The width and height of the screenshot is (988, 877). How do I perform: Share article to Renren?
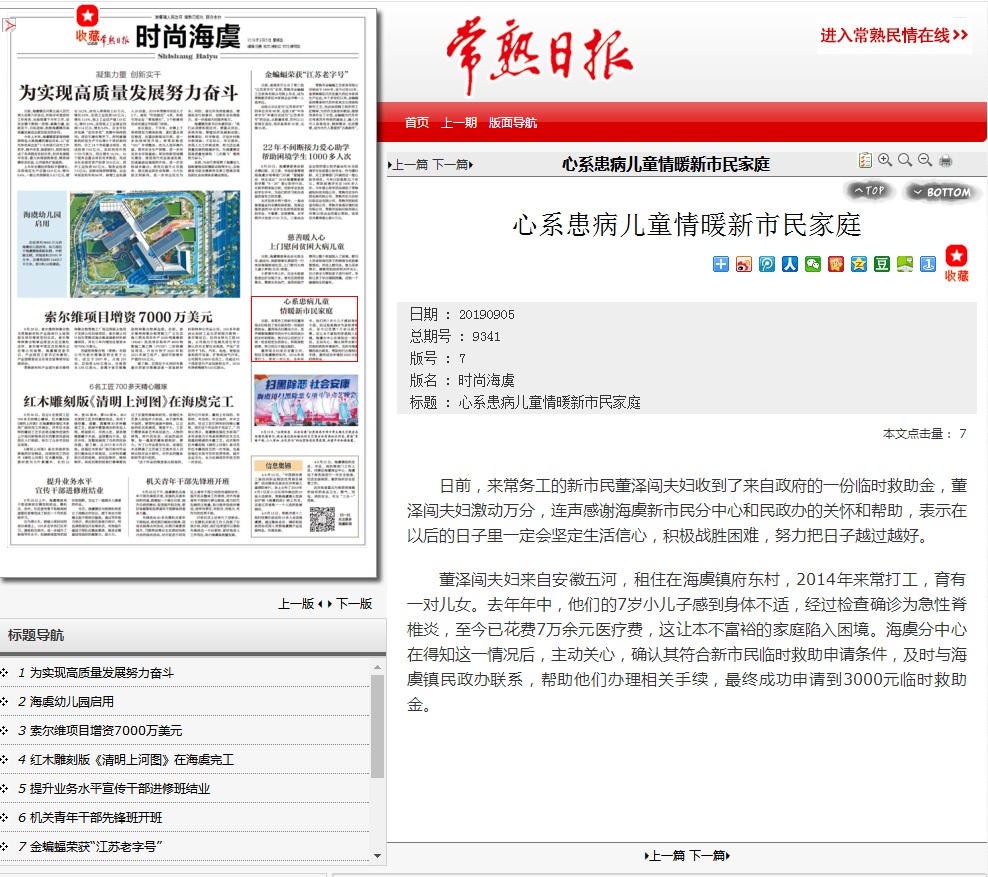(790, 264)
